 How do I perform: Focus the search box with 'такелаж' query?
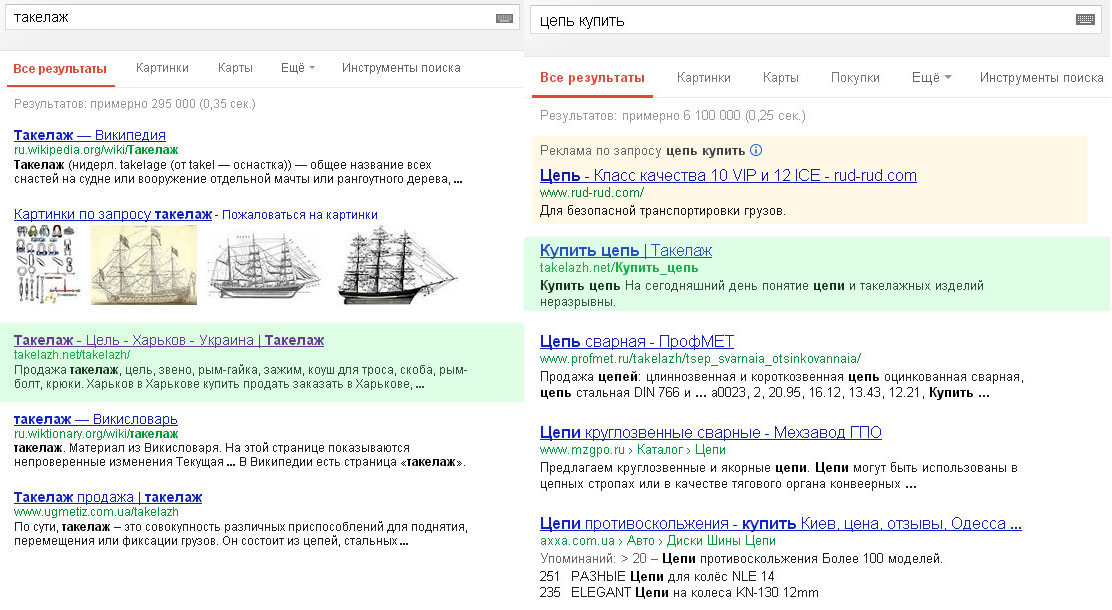[250, 18]
